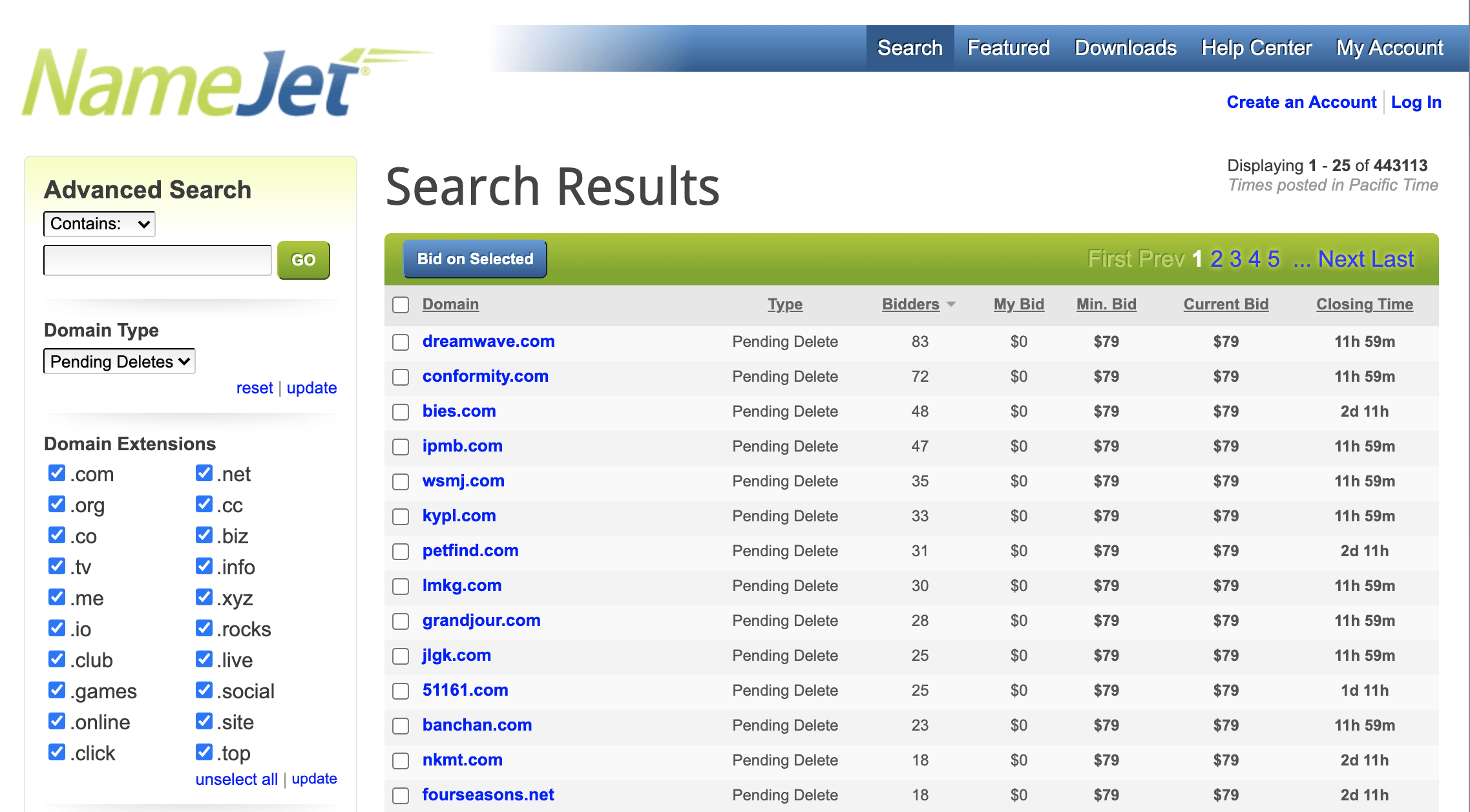Uncheck the .tv extension checkbox
Viewport: 1470px width, 812px height.
pyautogui.click(x=57, y=566)
